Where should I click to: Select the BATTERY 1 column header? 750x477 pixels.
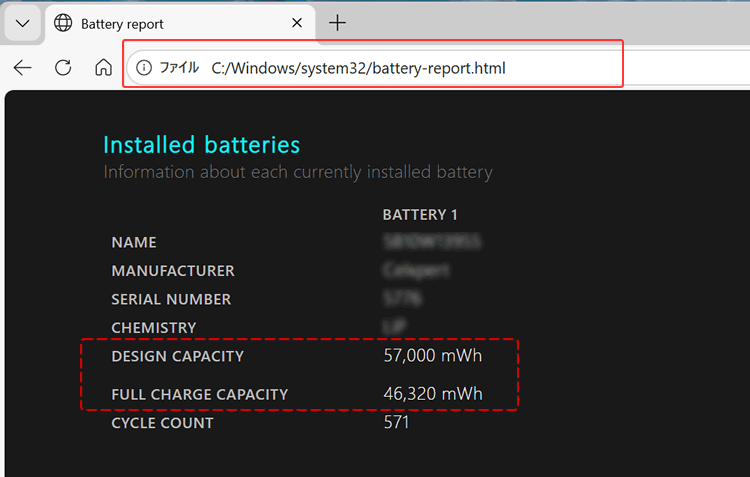420,215
